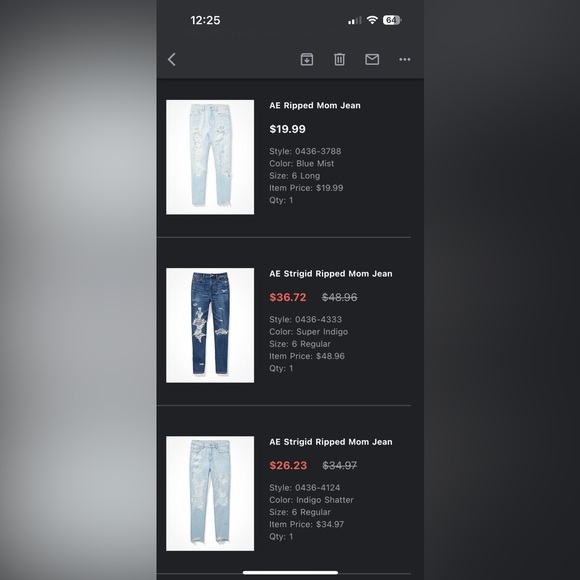Archive this email with the archive icon

pyautogui.click(x=307, y=59)
